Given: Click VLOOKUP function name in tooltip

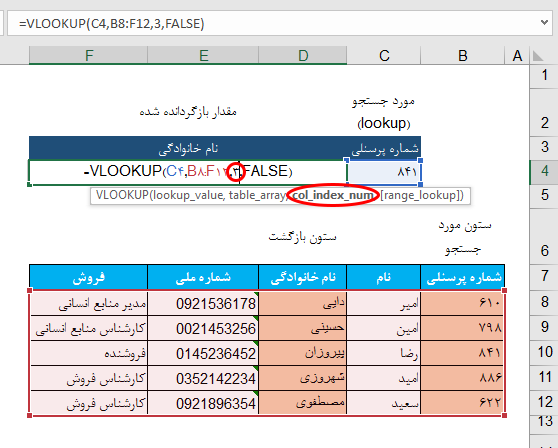Looking at the screenshot, I should [x=122, y=195].
